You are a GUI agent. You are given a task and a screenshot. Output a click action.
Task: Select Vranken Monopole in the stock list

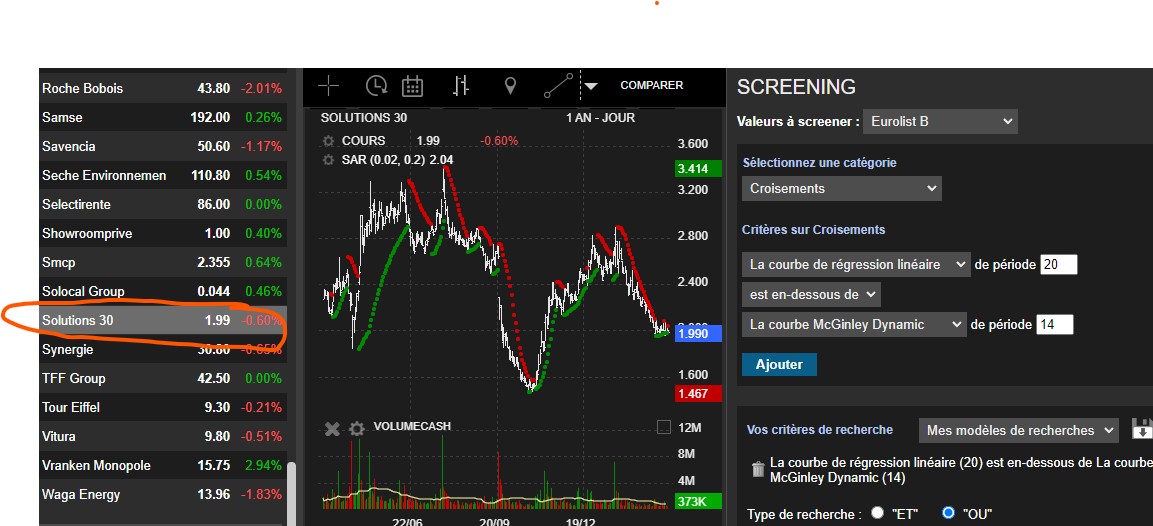(163, 466)
